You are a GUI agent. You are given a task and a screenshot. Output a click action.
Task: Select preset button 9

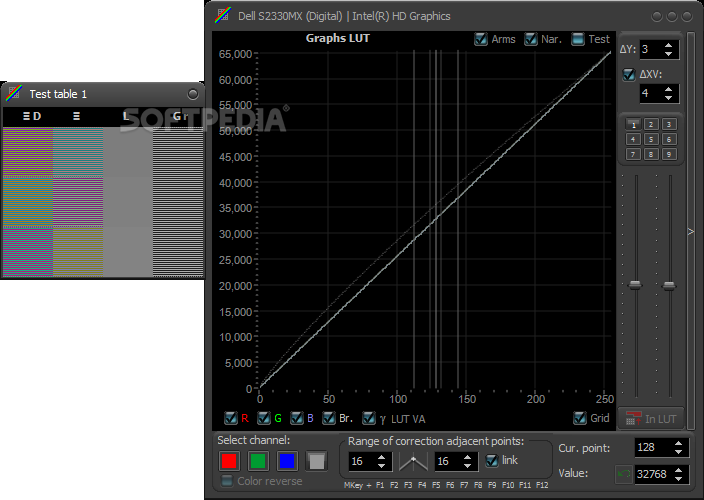click(x=669, y=154)
